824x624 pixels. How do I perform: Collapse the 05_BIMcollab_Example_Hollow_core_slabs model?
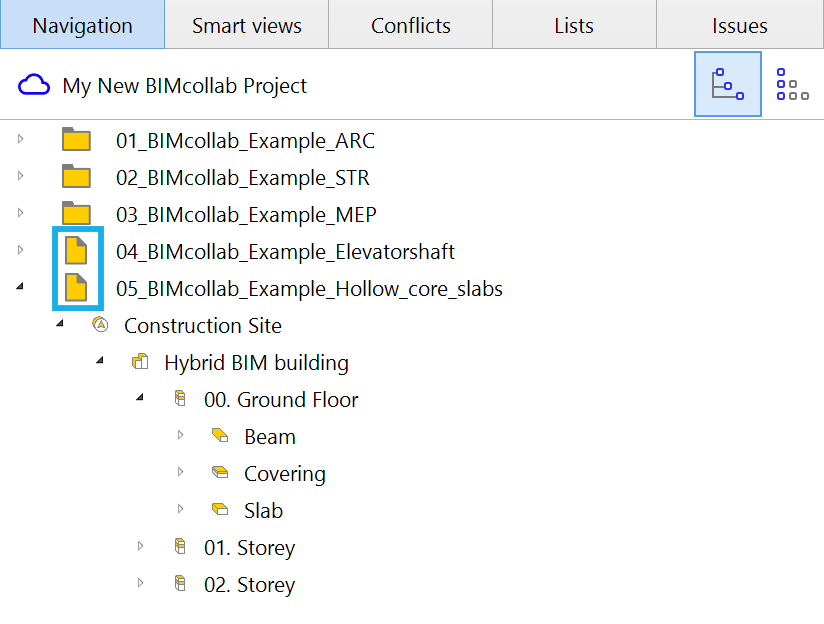[x=20, y=287]
